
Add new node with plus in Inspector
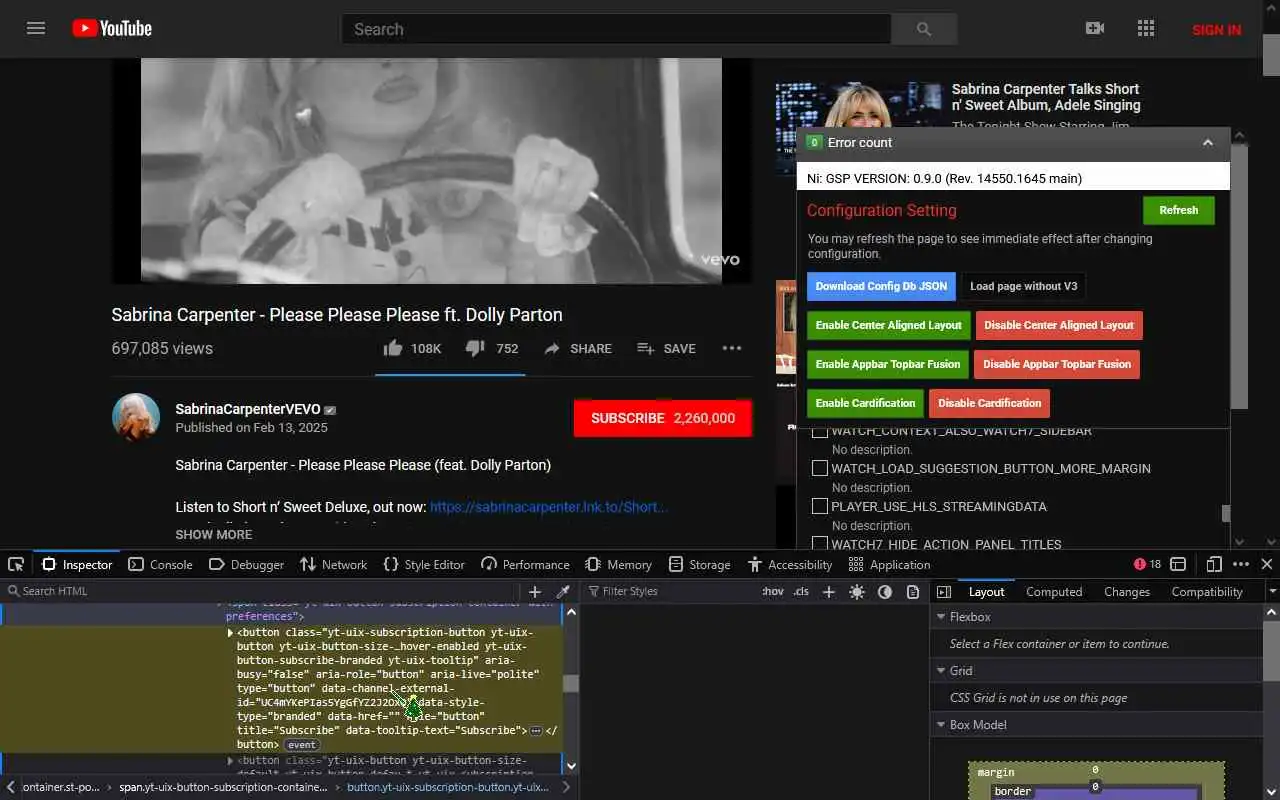(535, 591)
